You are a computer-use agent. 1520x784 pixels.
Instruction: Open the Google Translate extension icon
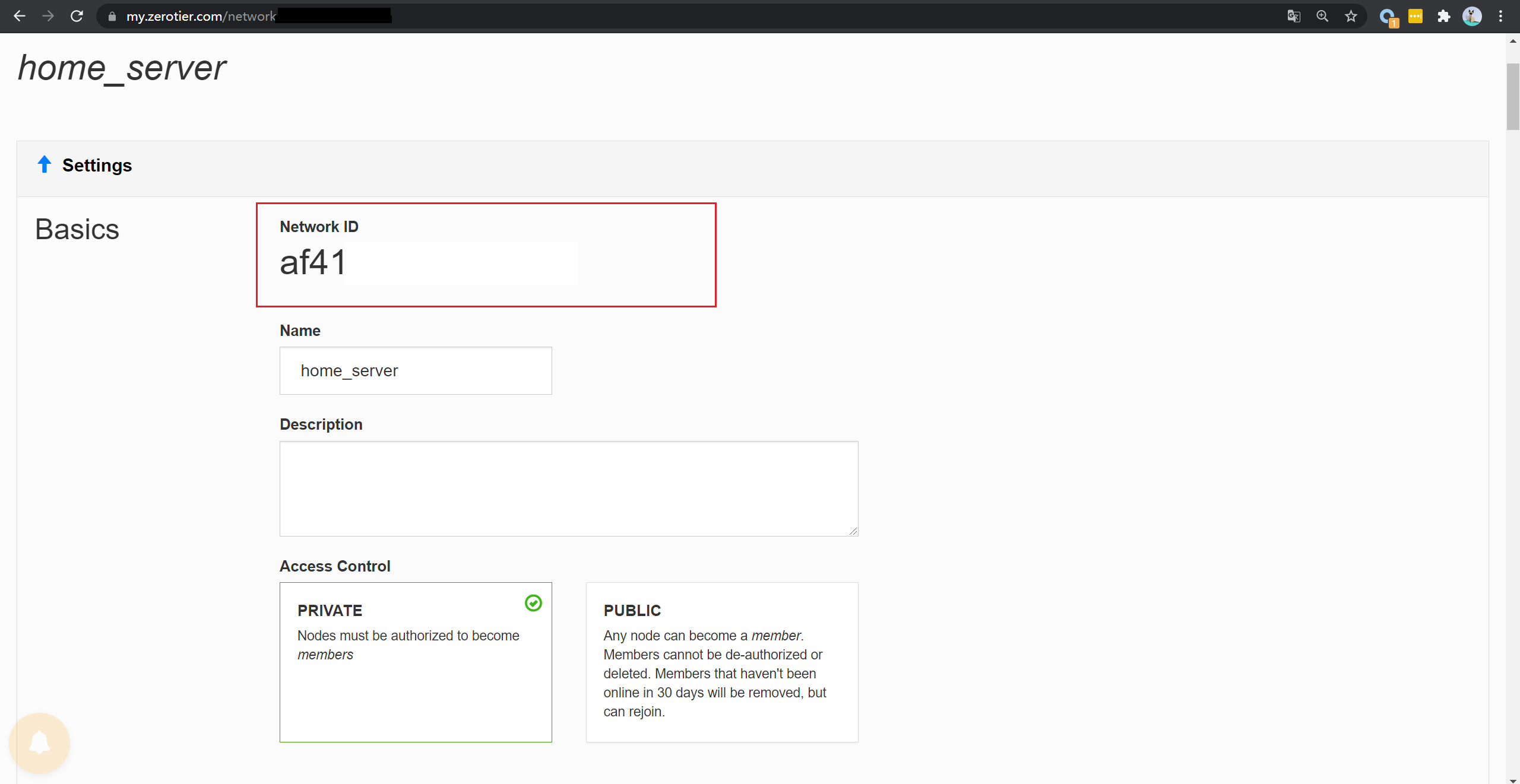click(1295, 16)
